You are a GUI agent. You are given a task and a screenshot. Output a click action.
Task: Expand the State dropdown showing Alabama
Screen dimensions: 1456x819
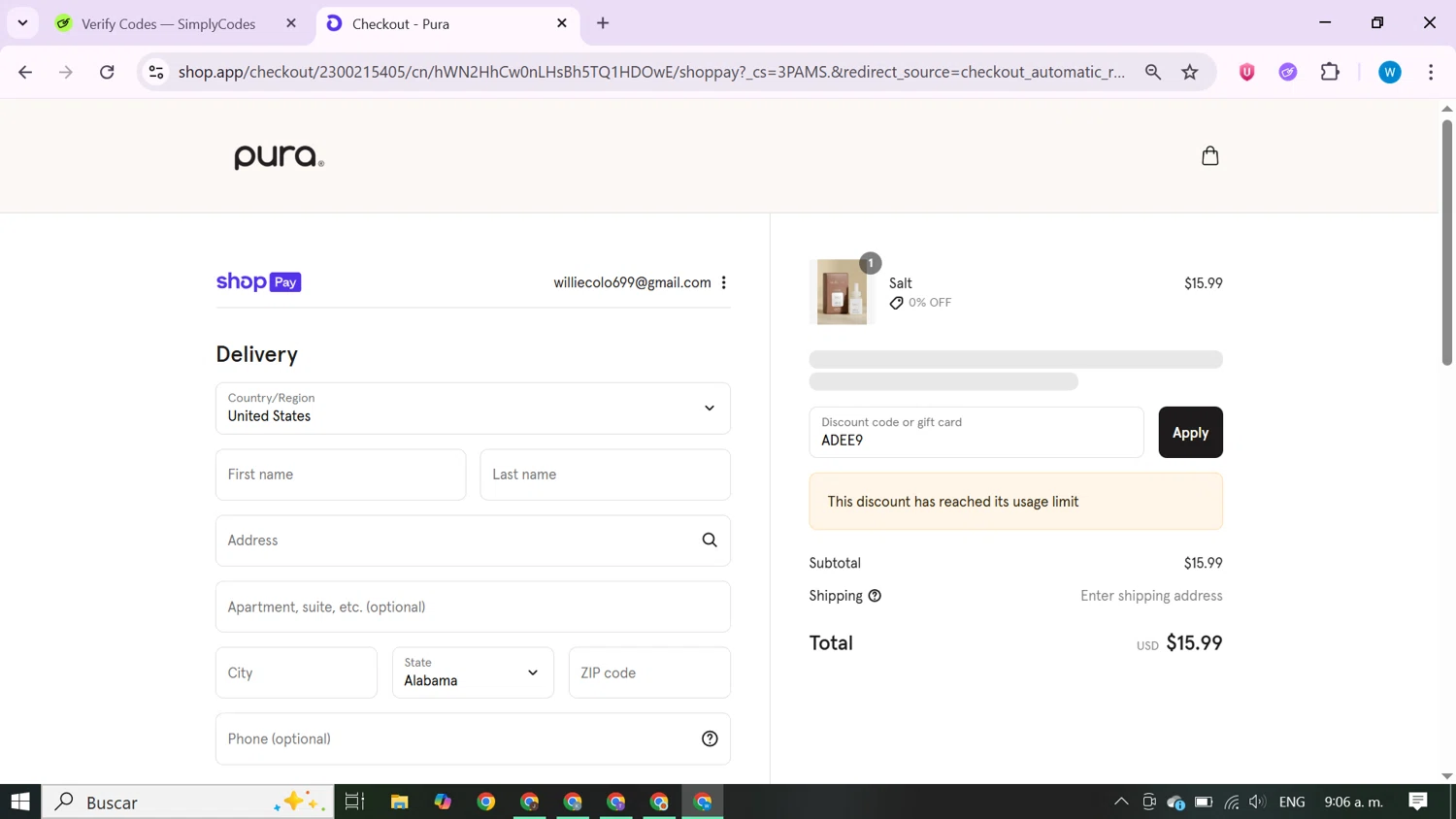click(x=473, y=672)
